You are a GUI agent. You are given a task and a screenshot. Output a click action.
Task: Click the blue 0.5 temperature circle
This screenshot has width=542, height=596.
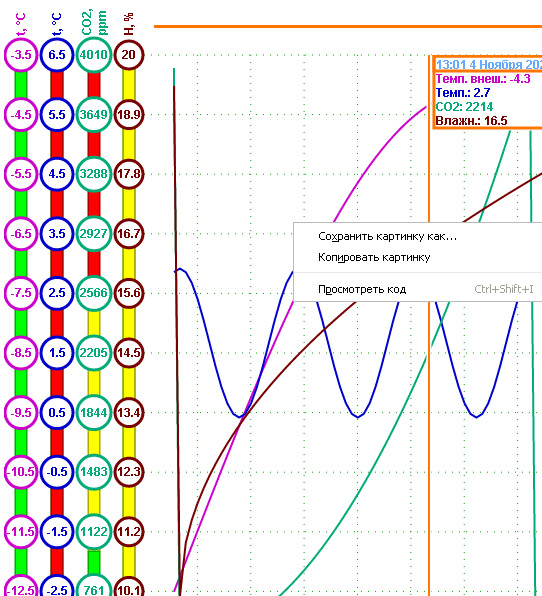[57, 412]
